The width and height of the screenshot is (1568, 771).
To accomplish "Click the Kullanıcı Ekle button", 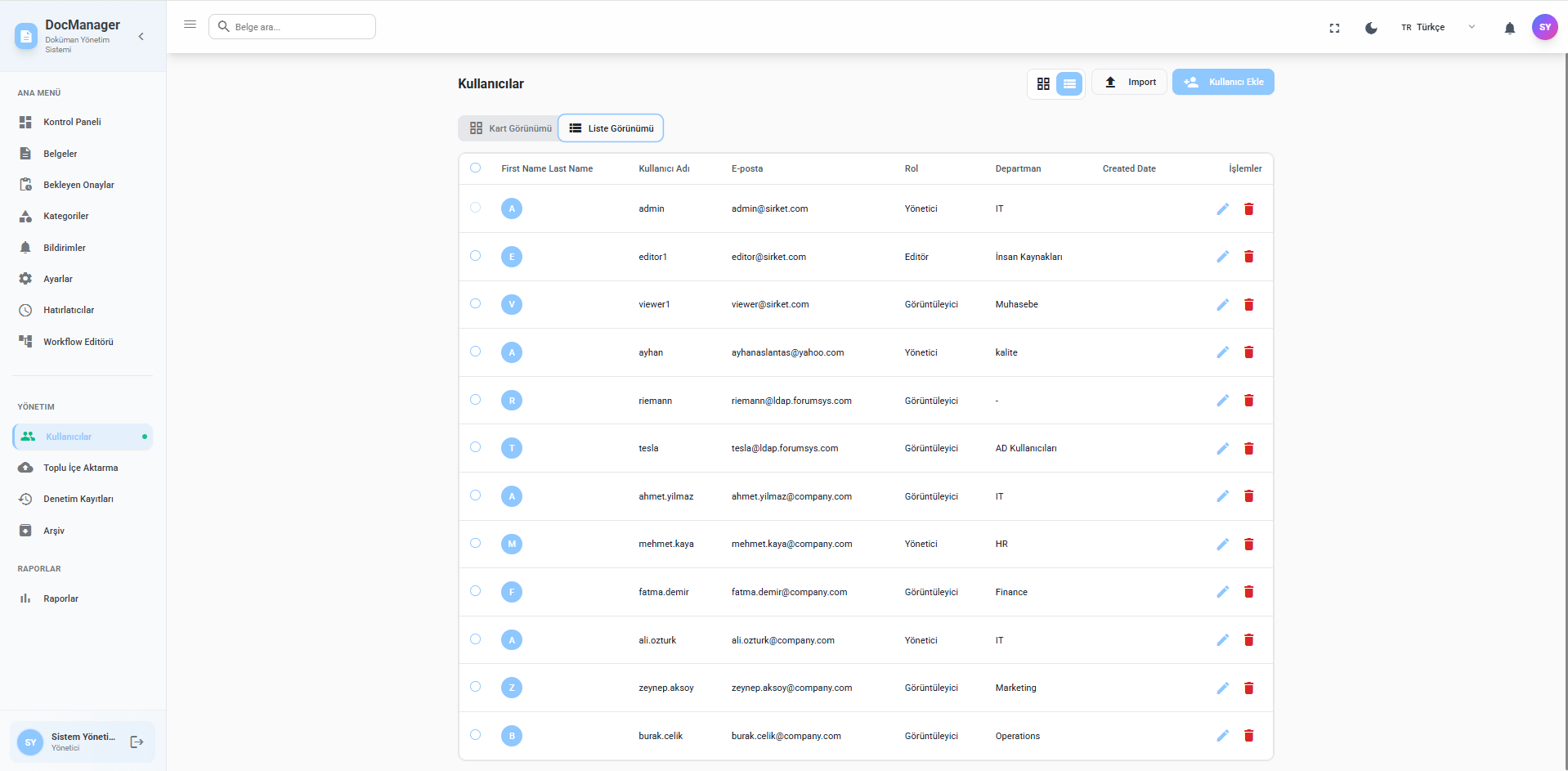I will click(1222, 82).
